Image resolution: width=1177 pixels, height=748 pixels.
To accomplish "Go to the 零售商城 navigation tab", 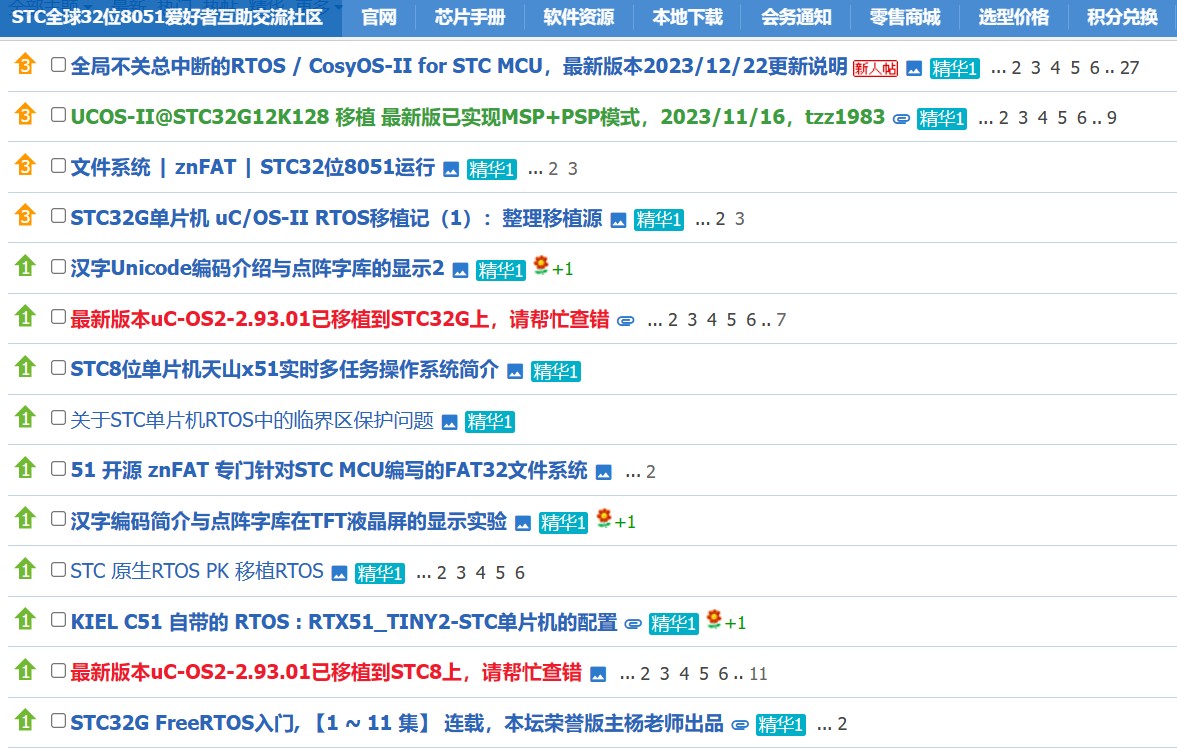I will [x=905, y=17].
